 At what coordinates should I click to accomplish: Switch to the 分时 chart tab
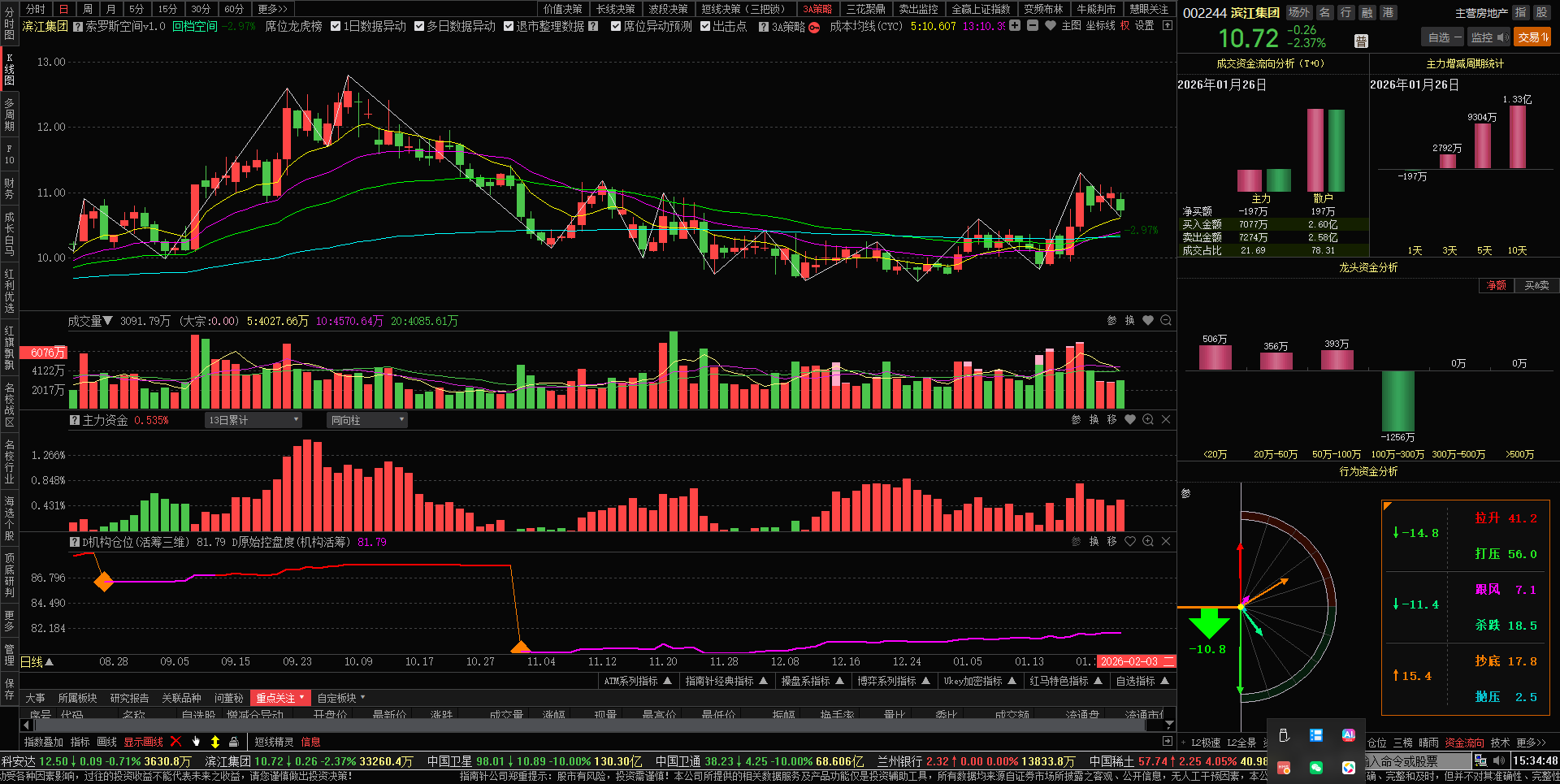[36, 9]
